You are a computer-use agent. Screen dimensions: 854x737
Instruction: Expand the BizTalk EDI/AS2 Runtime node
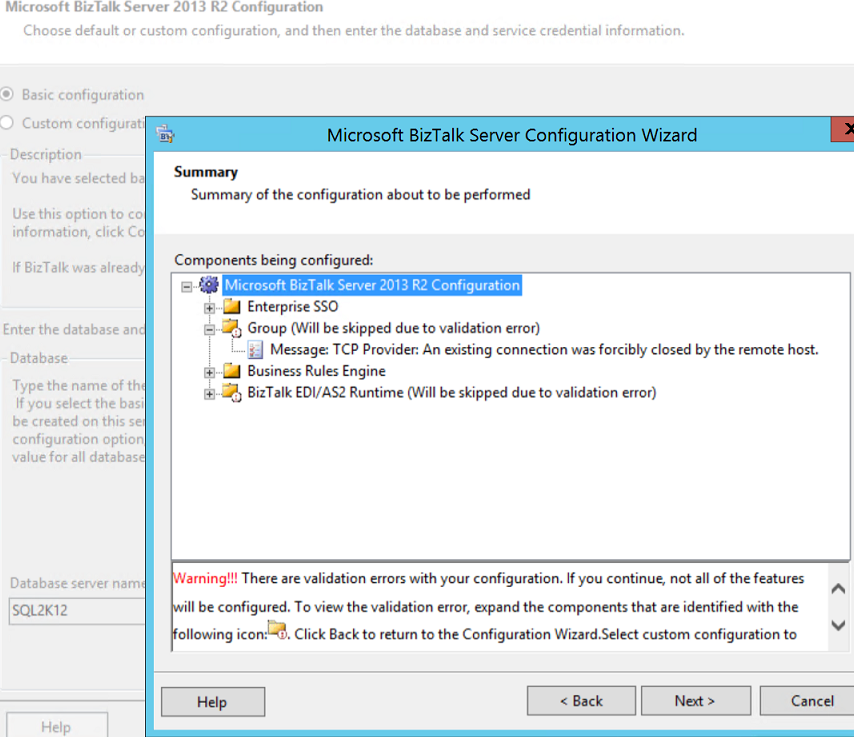tap(209, 394)
